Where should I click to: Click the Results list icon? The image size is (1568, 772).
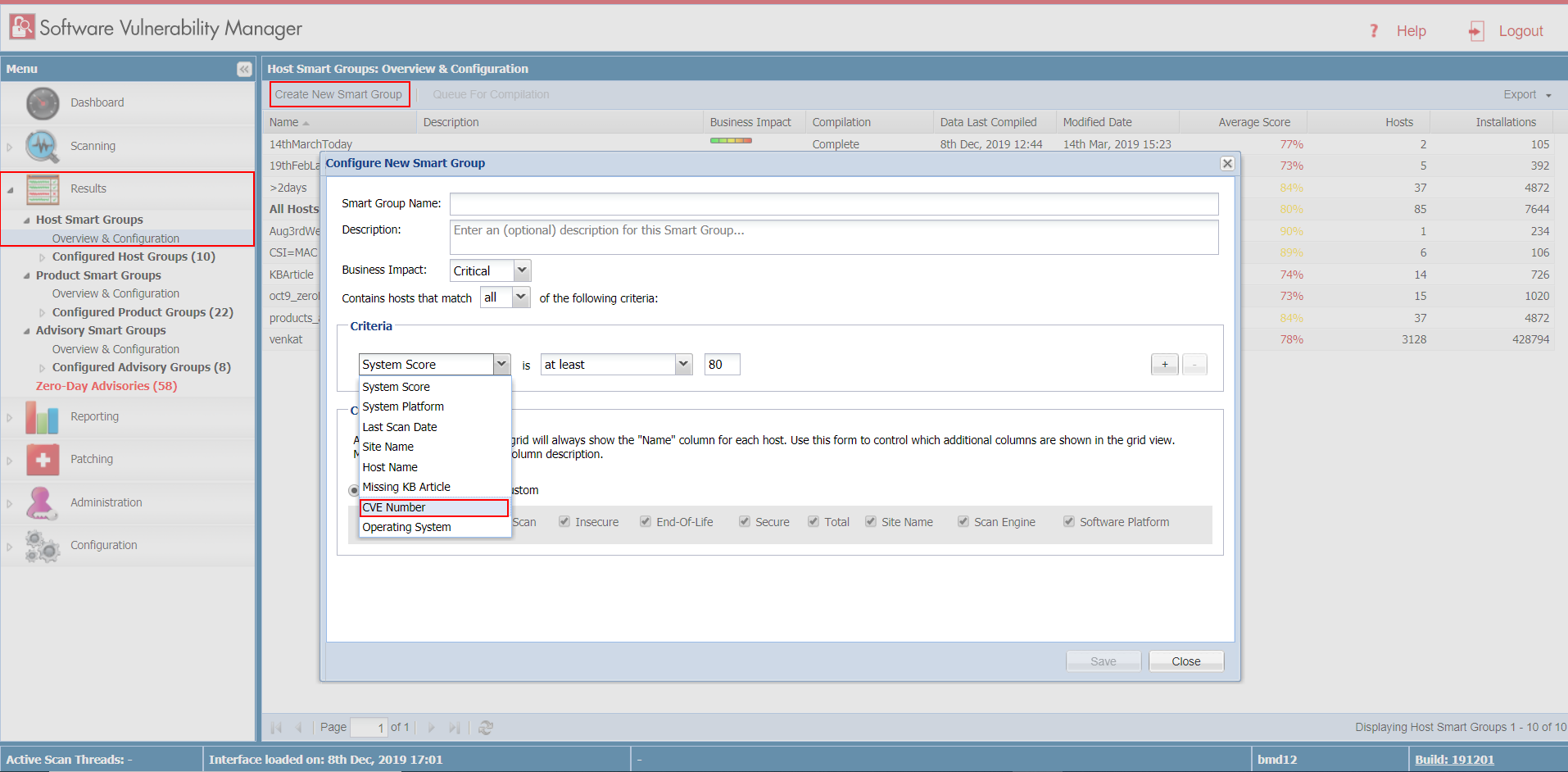tap(43, 189)
